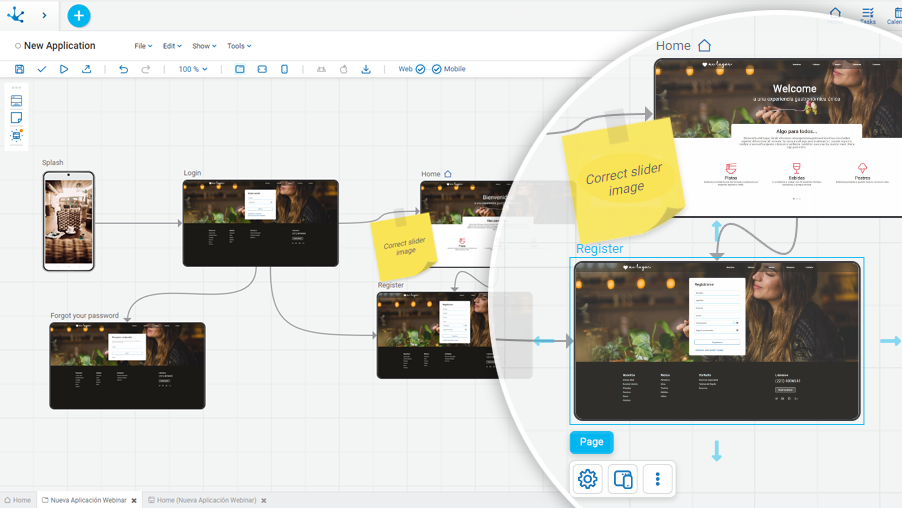Open the 100 % zoom dropdown
The image size is (902, 508).
[193, 69]
